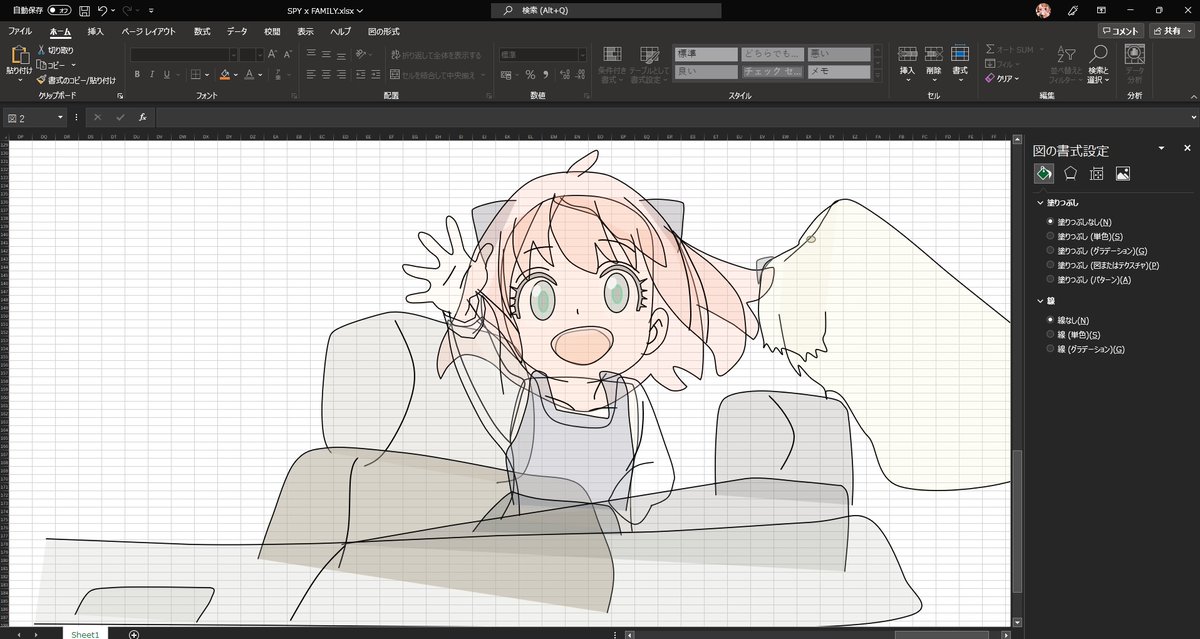Select 塗りつぶし (図またはテクスチャ)(P) radio
This screenshot has width=1200, height=639.
(x=1049, y=265)
